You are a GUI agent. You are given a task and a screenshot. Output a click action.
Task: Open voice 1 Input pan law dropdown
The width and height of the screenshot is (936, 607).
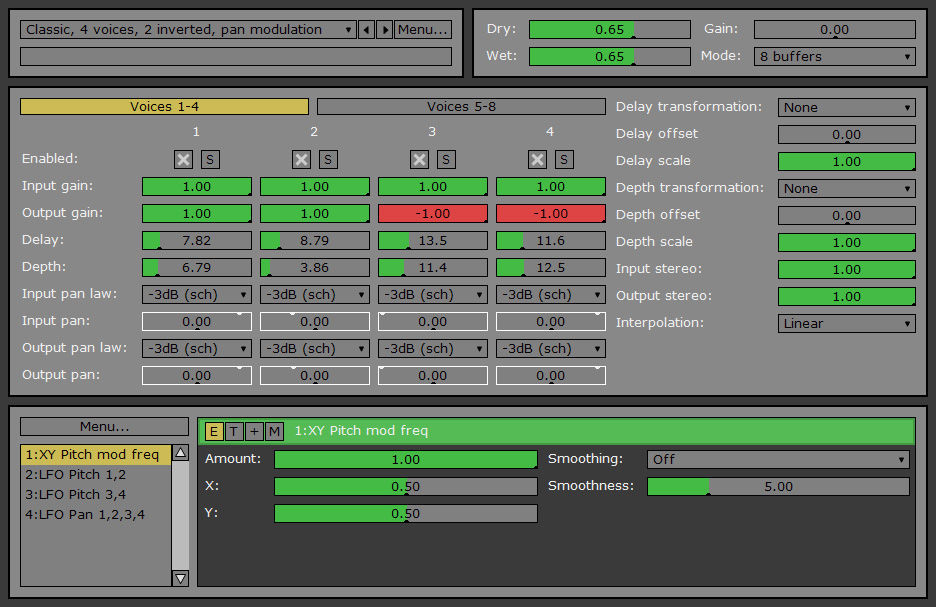pos(197,295)
